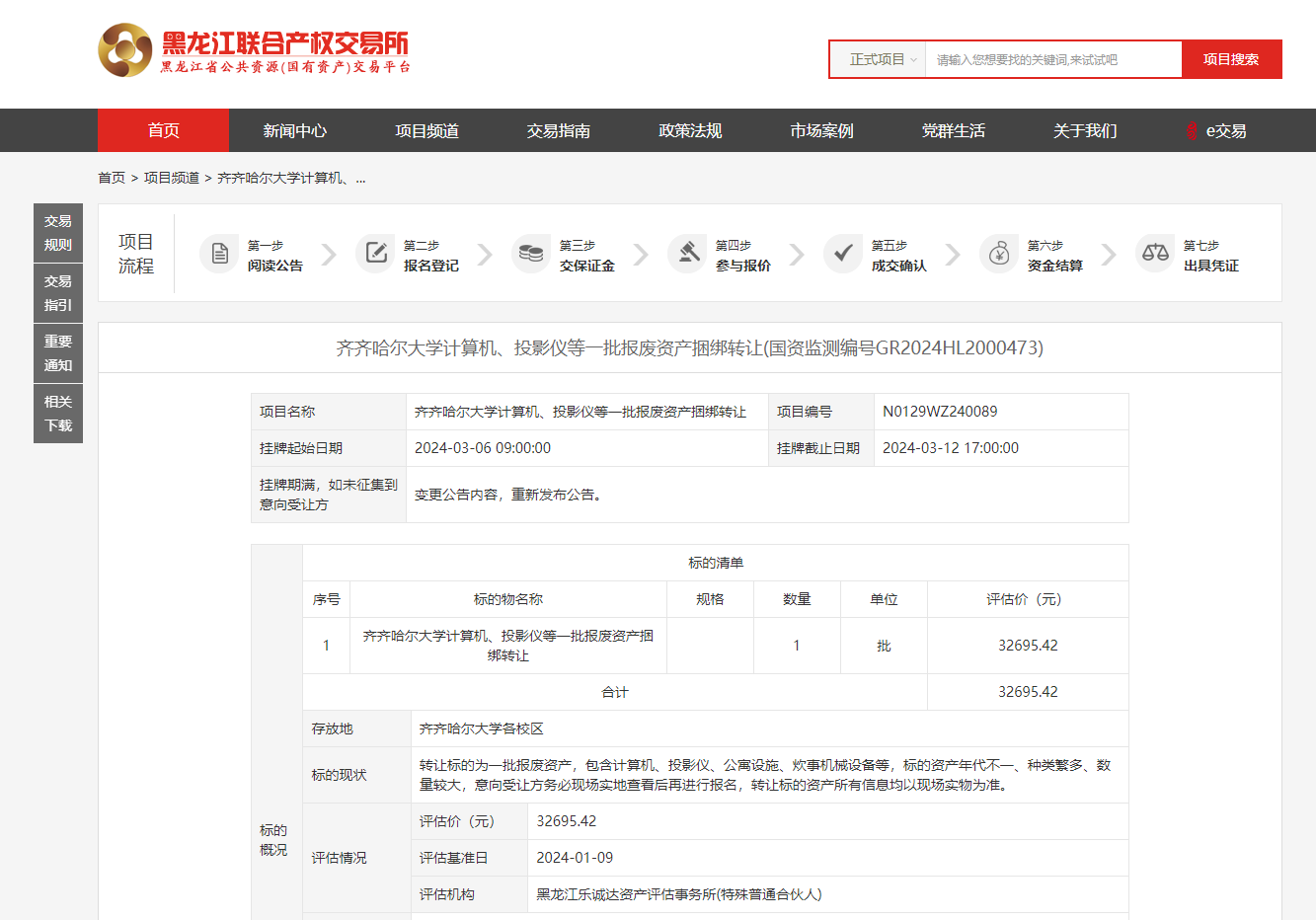Click the 项目频道 breadcrumb link
Image resolution: width=1316 pixels, height=920 pixels.
click(x=172, y=178)
